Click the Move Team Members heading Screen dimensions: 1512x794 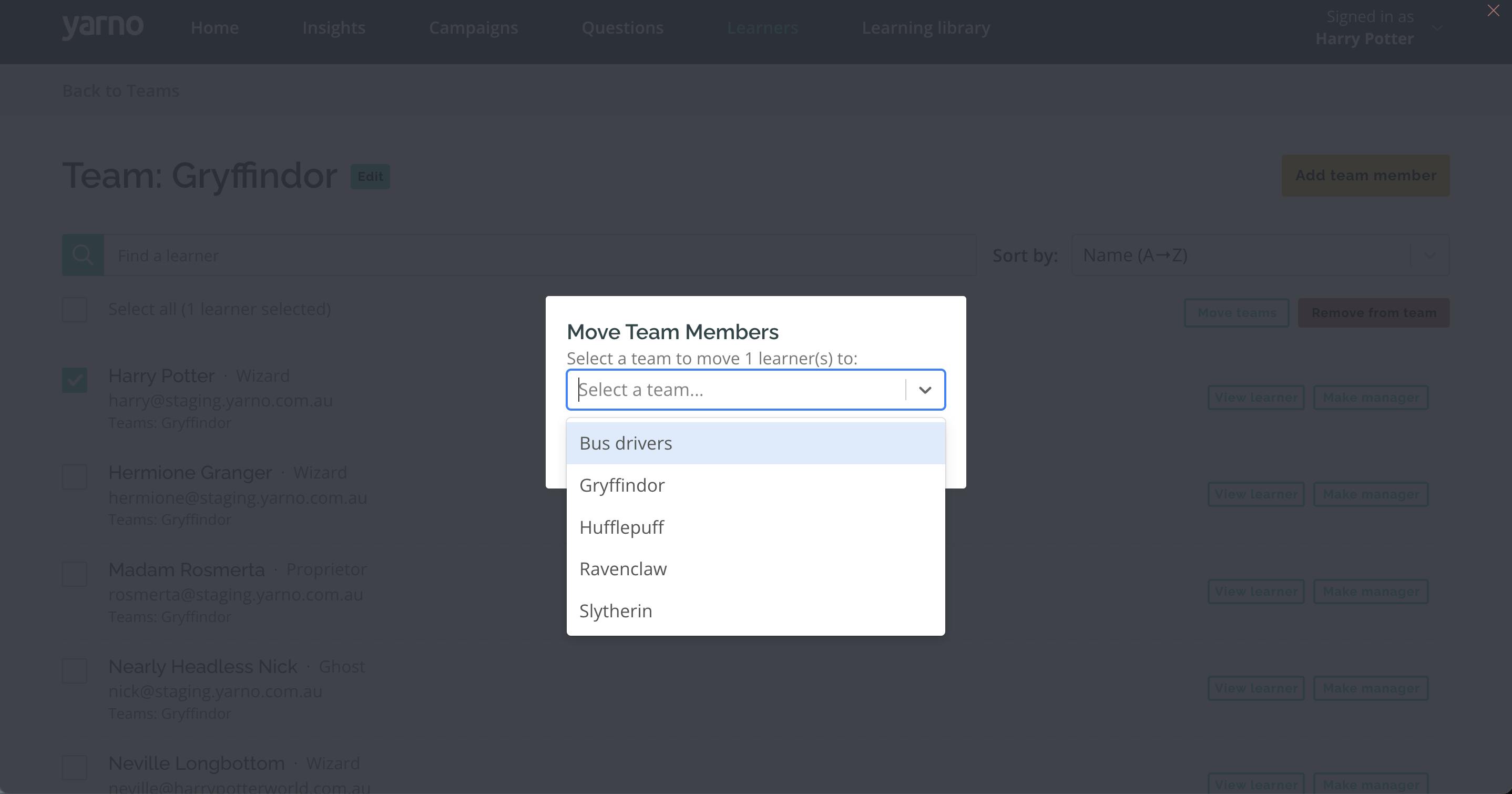[x=672, y=332]
